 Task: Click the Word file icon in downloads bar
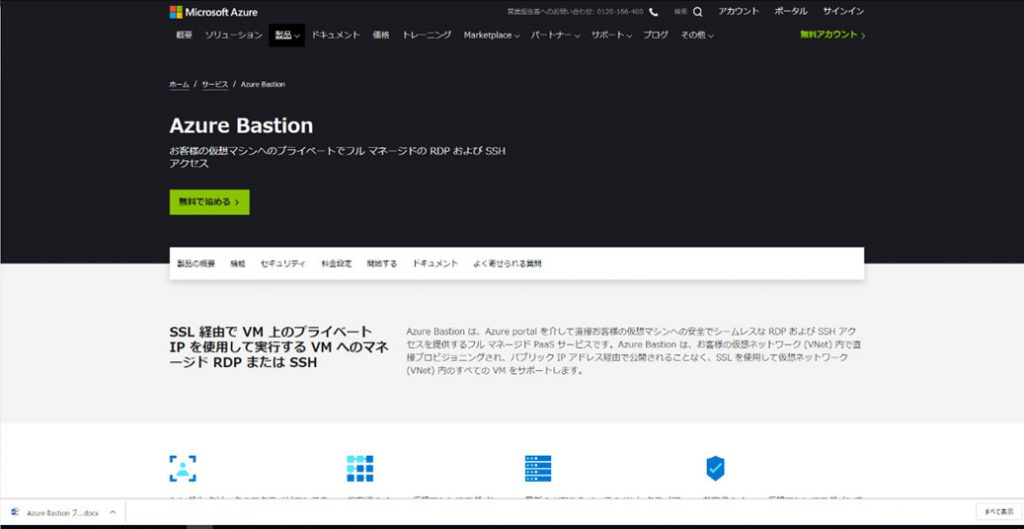[x=15, y=513]
